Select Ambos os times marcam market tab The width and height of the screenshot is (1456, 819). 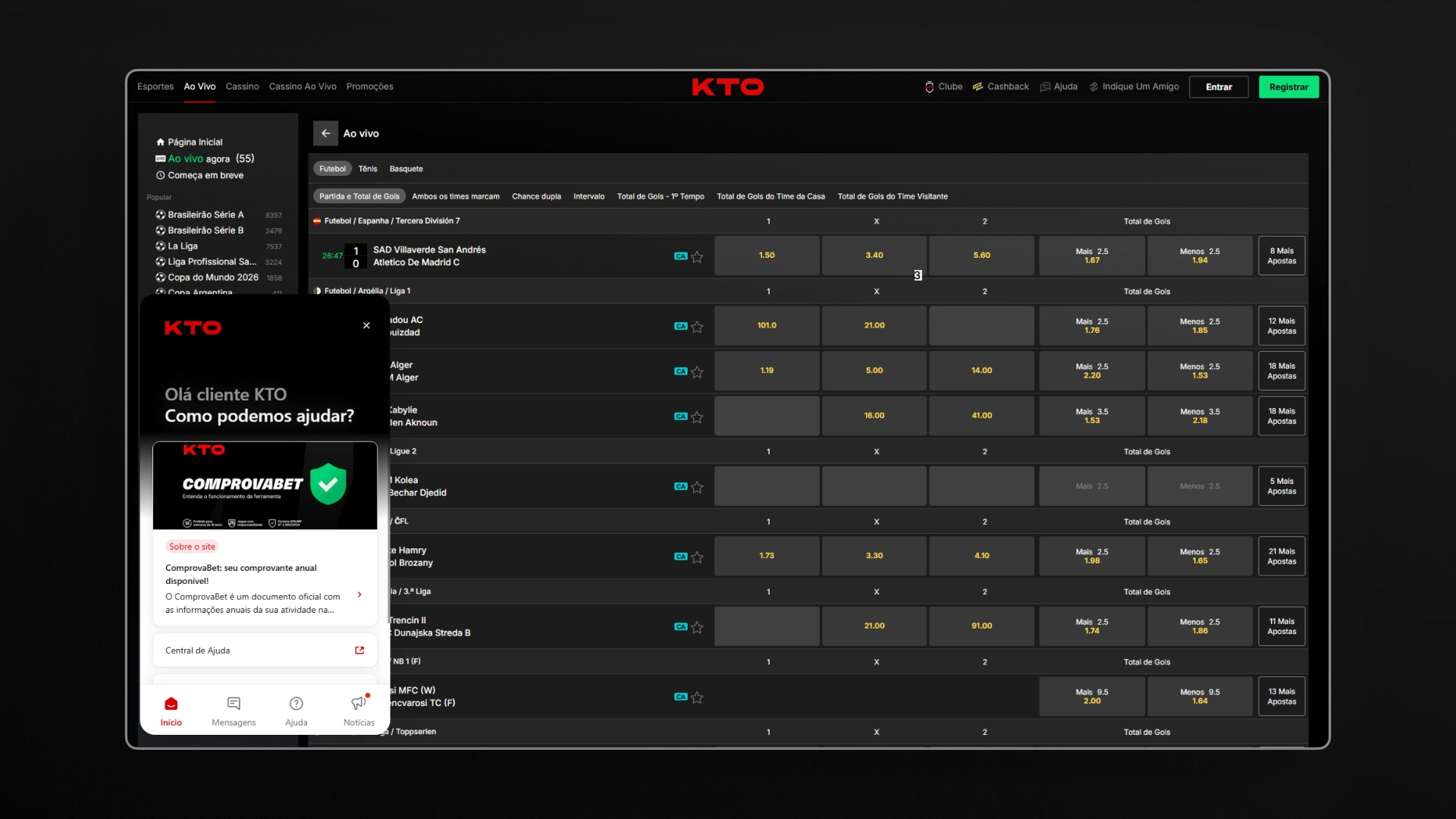[x=456, y=196]
